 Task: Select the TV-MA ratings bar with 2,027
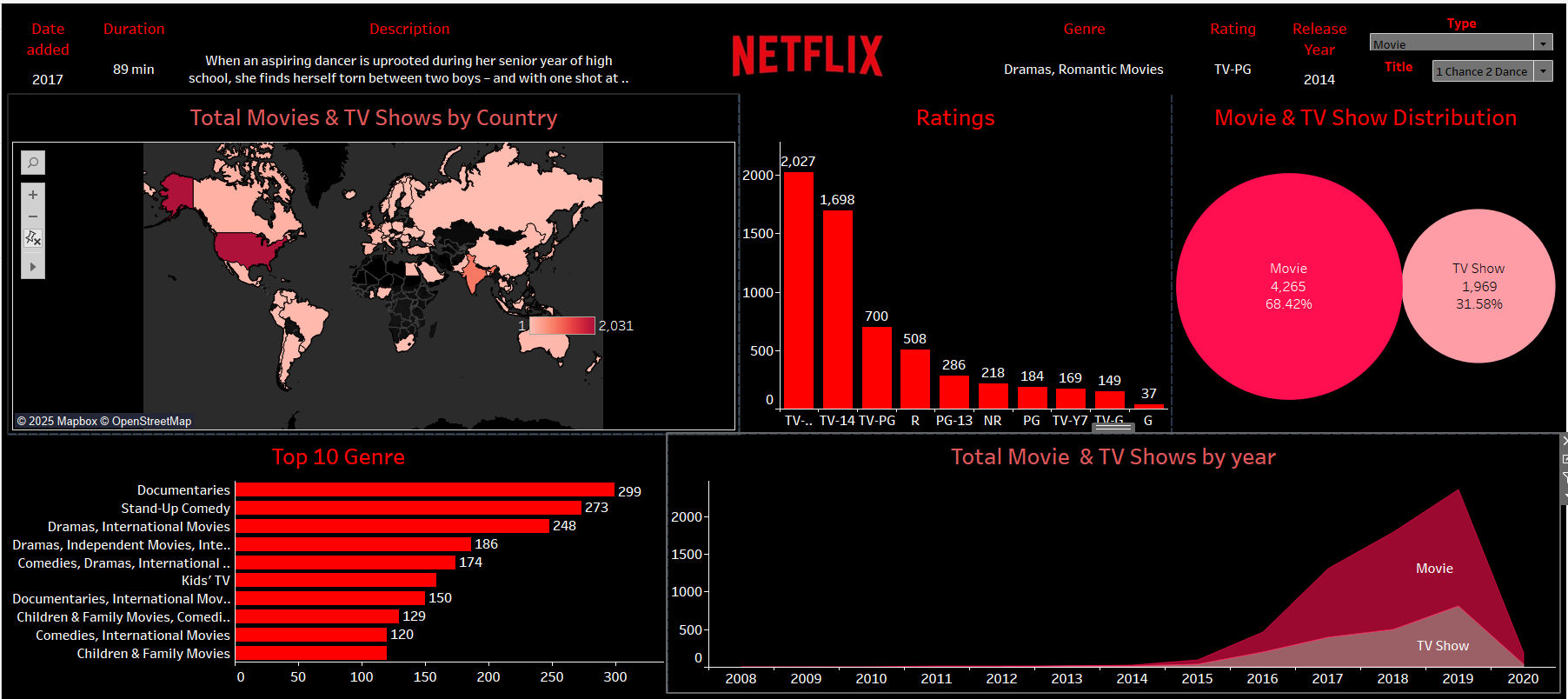pos(798,290)
